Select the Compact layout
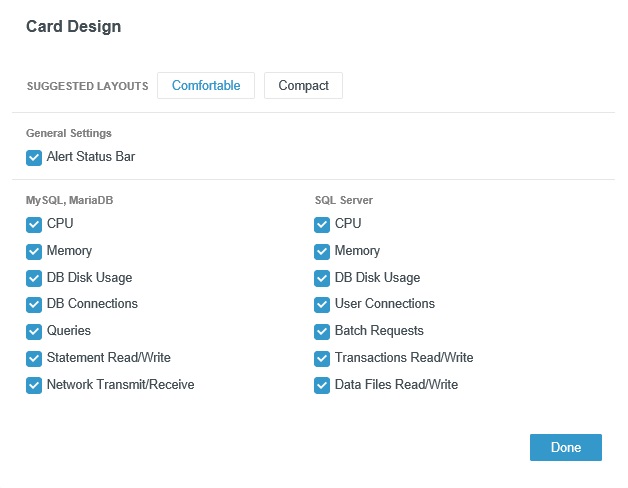628x488 pixels. click(x=303, y=85)
